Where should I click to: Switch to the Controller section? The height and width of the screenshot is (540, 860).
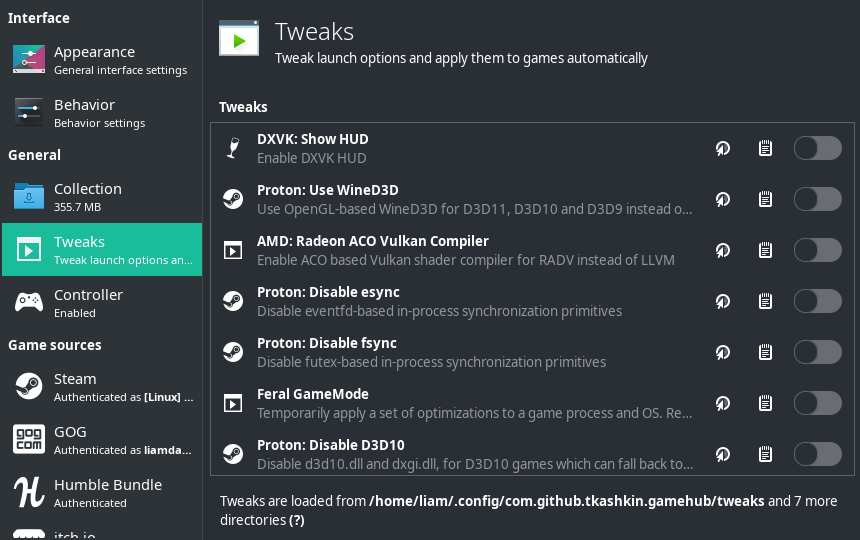coord(100,303)
